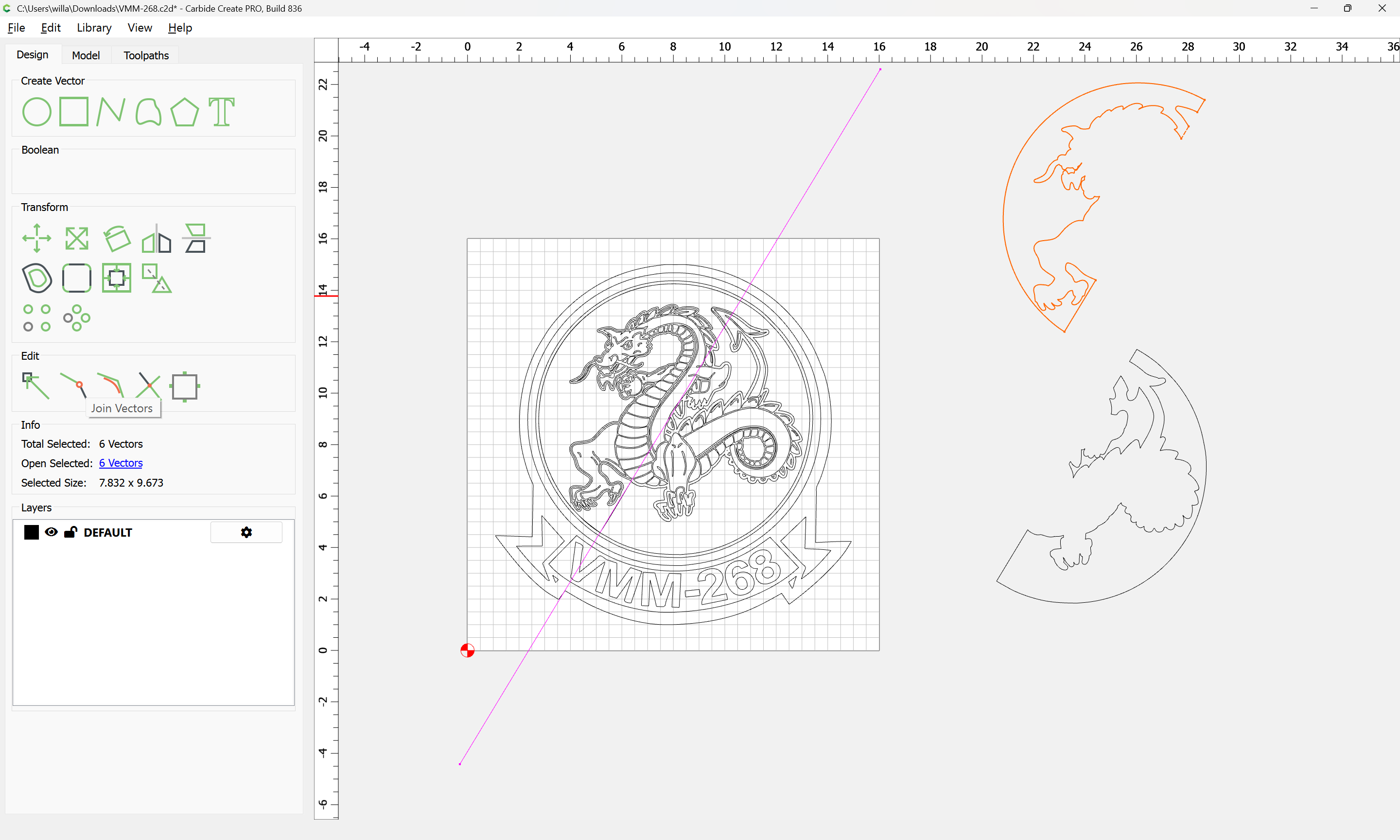Select the Create Text tool
Viewport: 1400px width, 840px height.
click(x=221, y=111)
